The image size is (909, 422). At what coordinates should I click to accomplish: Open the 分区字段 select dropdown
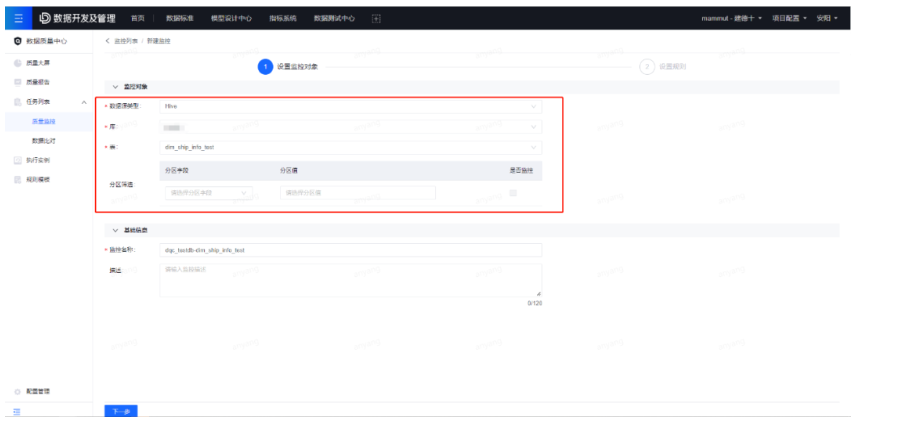(209, 192)
